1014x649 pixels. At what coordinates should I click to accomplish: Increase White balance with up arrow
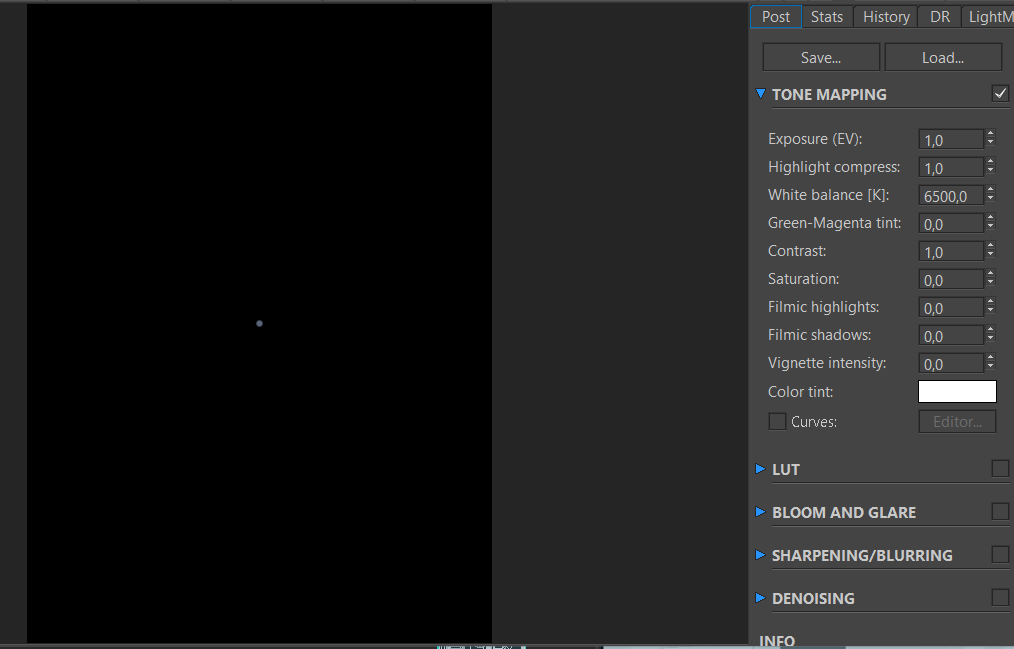tap(990, 189)
